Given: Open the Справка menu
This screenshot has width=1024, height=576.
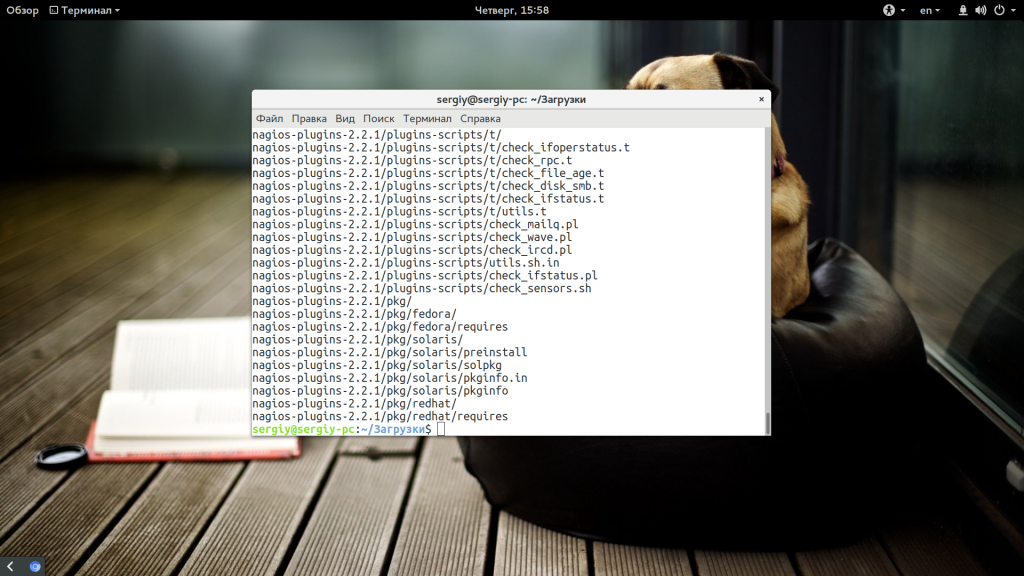Looking at the screenshot, I should (x=480, y=118).
